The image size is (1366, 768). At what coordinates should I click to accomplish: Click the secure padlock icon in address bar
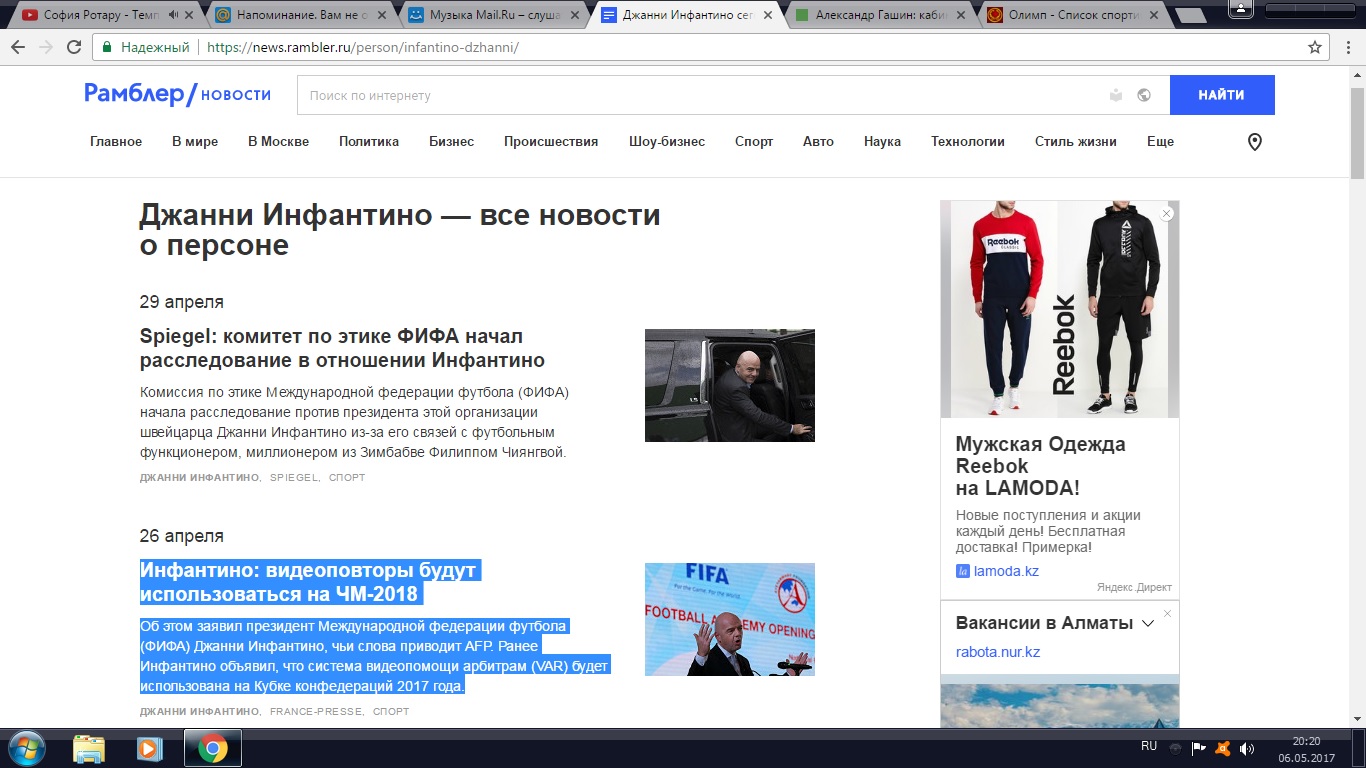108,47
